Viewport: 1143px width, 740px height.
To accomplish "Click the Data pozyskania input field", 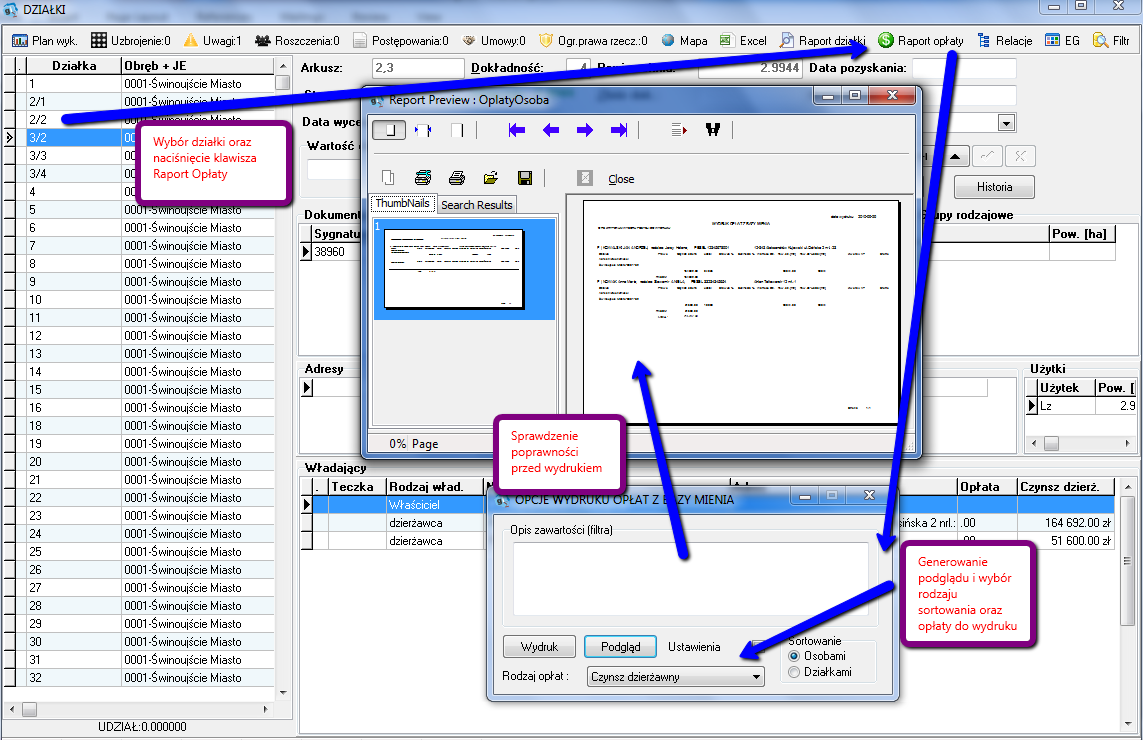I will click(964, 68).
